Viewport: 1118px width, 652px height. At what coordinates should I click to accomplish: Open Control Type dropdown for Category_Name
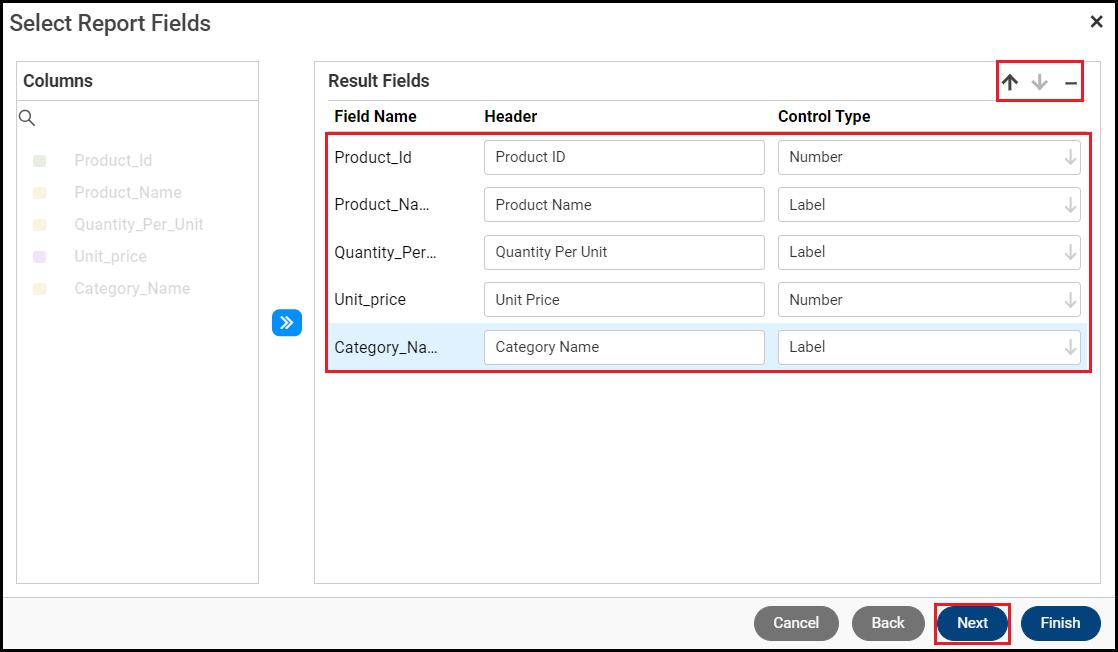coord(1070,347)
